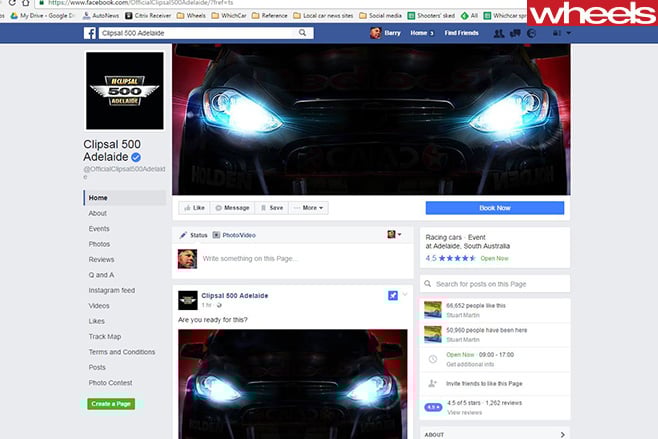Open the Reference bookmarks folder
The height and width of the screenshot is (439, 658).
point(270,16)
